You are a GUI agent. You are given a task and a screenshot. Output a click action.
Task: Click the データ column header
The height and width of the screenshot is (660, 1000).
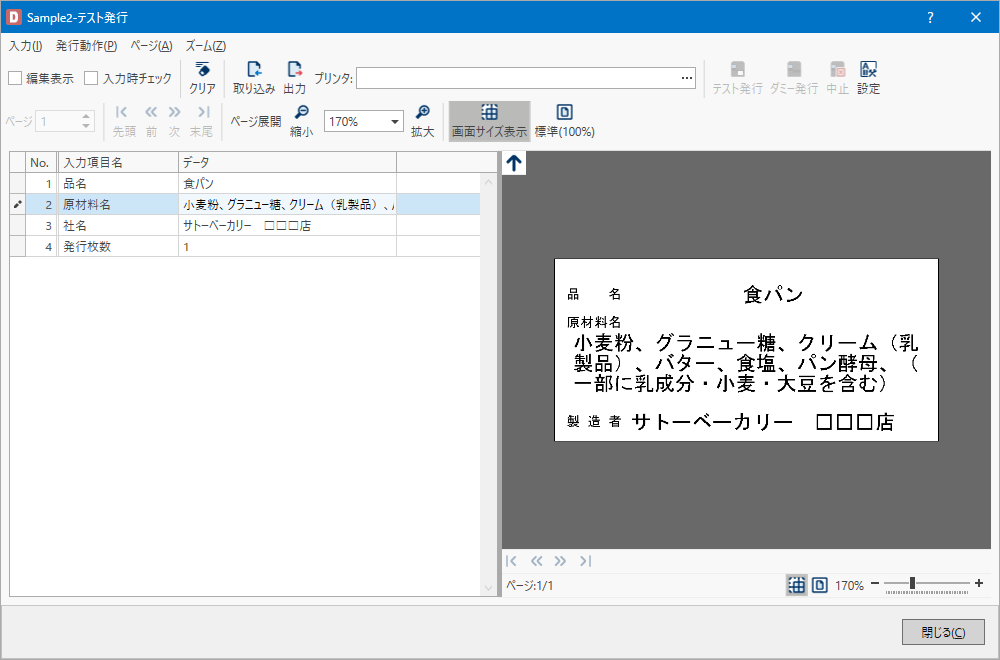point(288,163)
